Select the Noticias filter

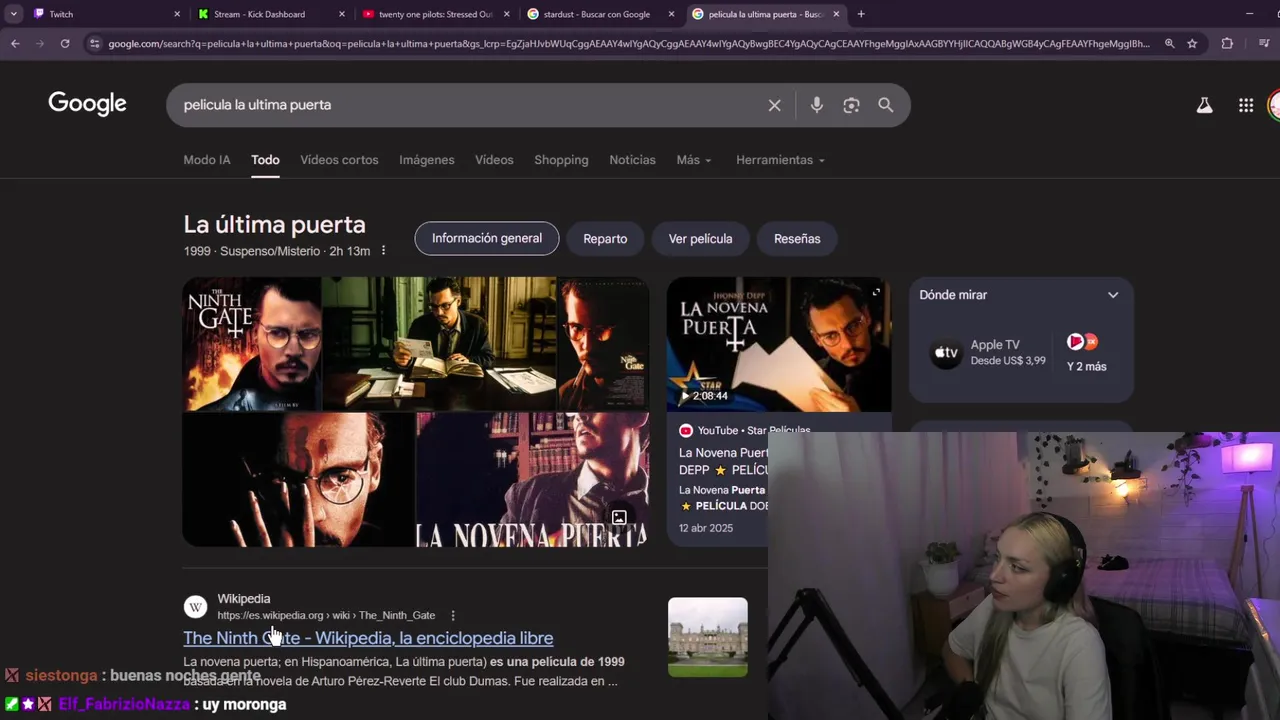[x=633, y=160]
